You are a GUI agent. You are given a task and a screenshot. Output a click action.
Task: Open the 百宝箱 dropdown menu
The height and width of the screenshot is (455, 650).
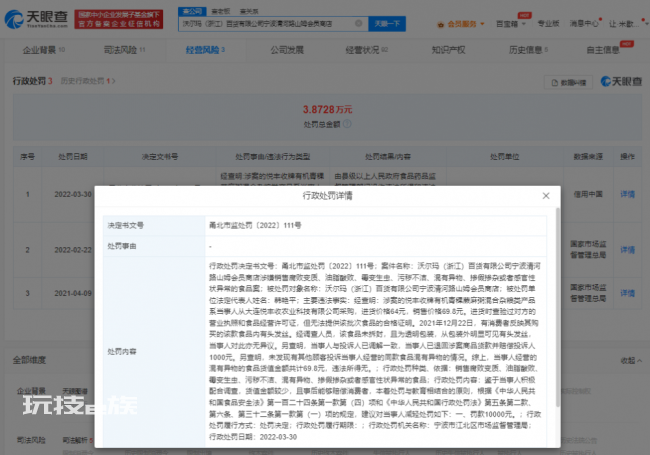coord(511,24)
